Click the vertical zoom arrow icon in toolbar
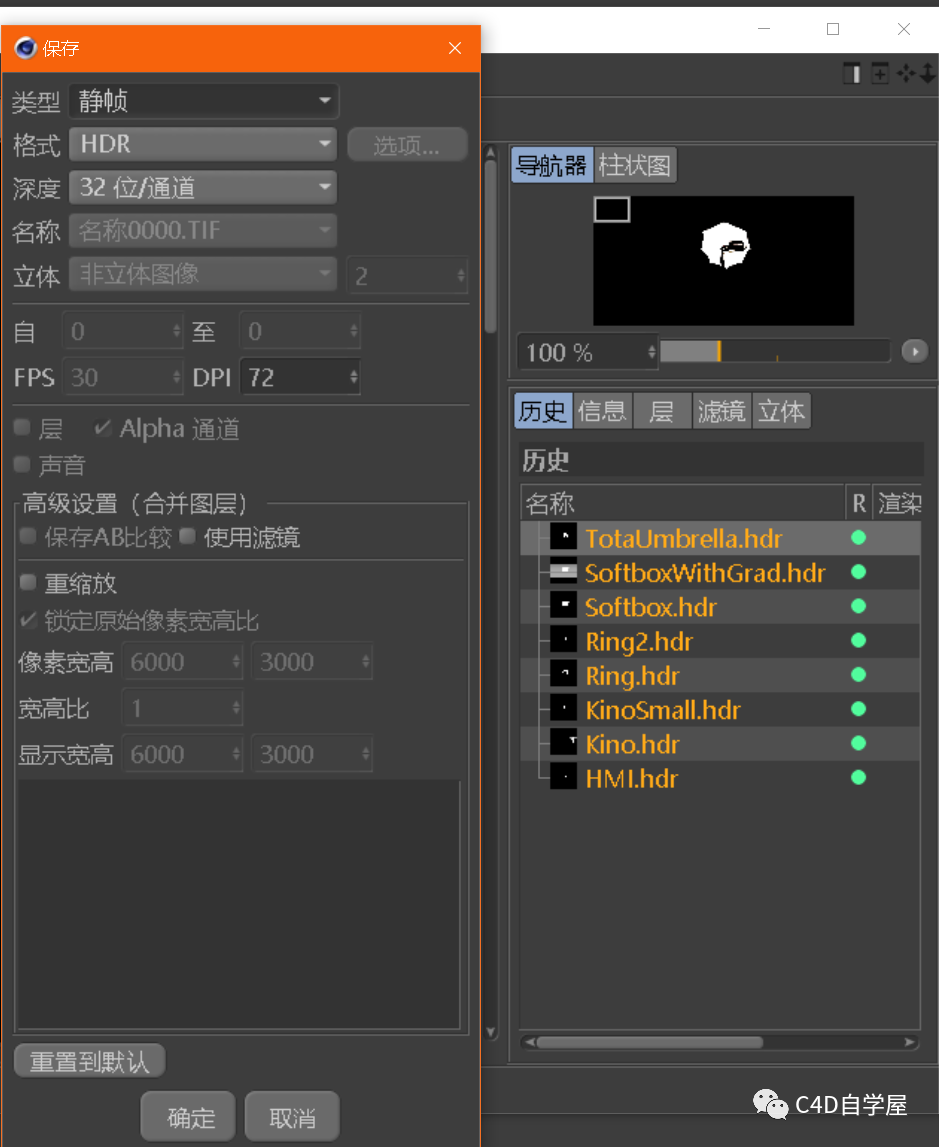Screen dimensions: 939x1147 (928, 73)
